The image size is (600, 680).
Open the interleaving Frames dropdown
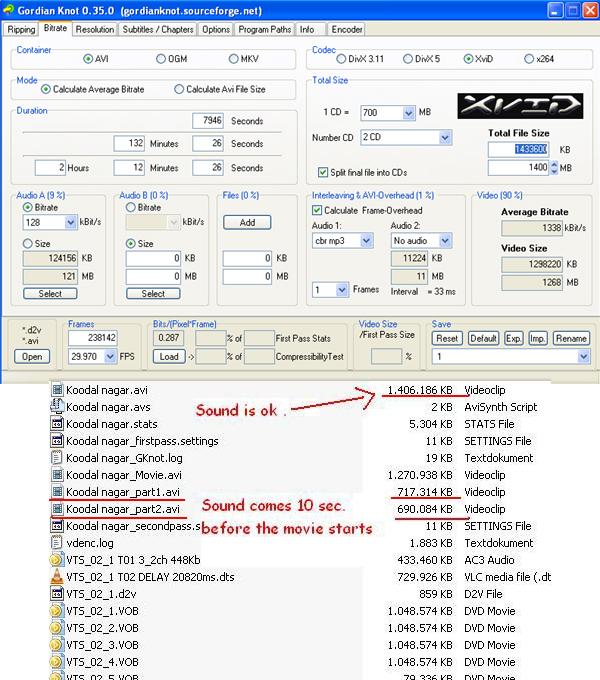(x=342, y=289)
